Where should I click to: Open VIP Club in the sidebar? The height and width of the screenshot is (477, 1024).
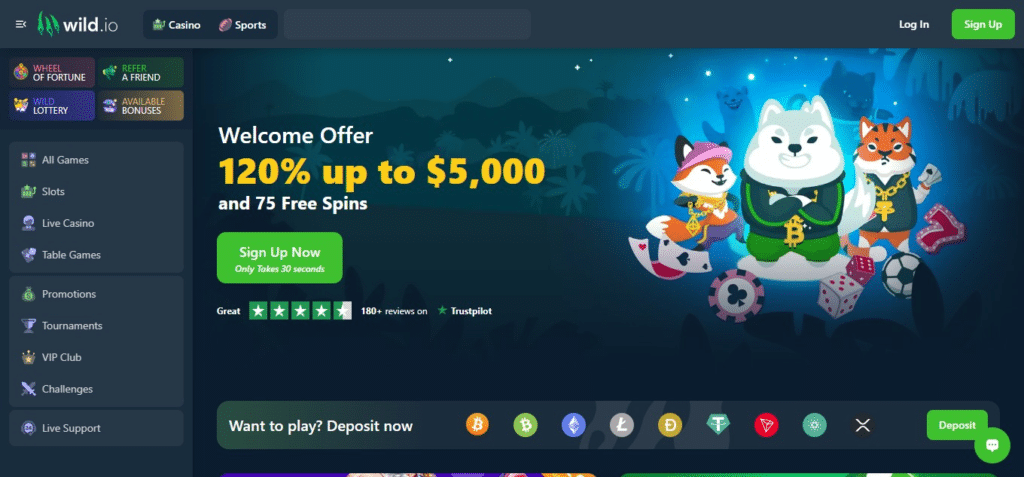coord(61,357)
